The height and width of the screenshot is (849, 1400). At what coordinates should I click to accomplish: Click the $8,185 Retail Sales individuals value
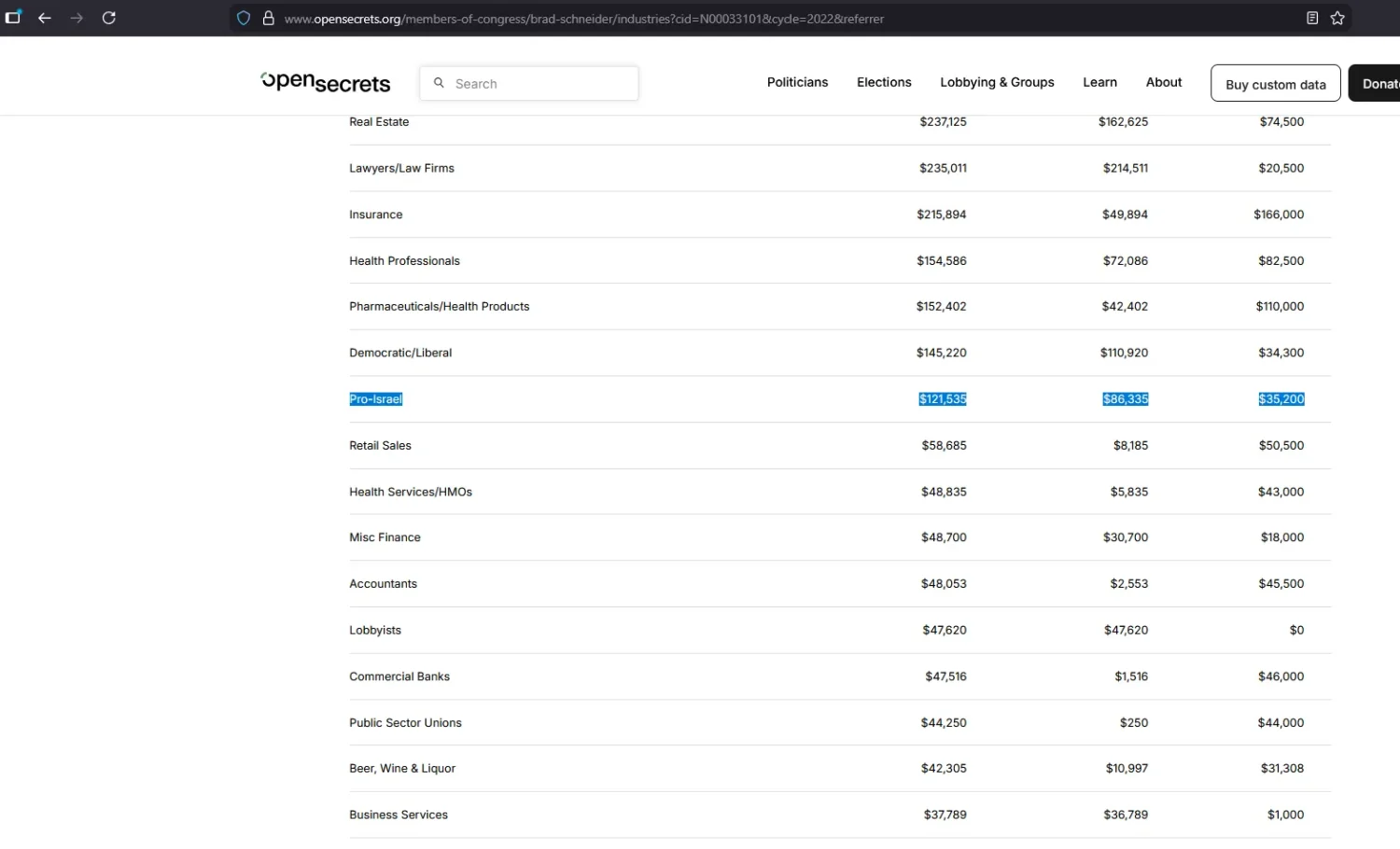pos(1131,446)
